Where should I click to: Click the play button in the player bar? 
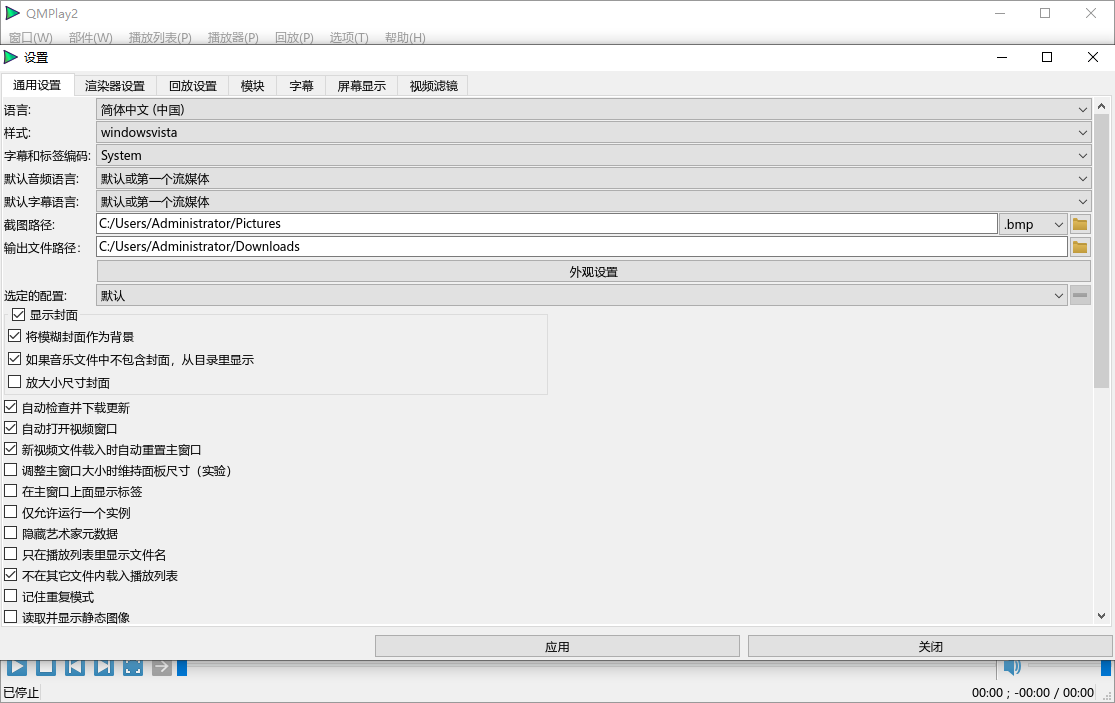click(x=17, y=667)
